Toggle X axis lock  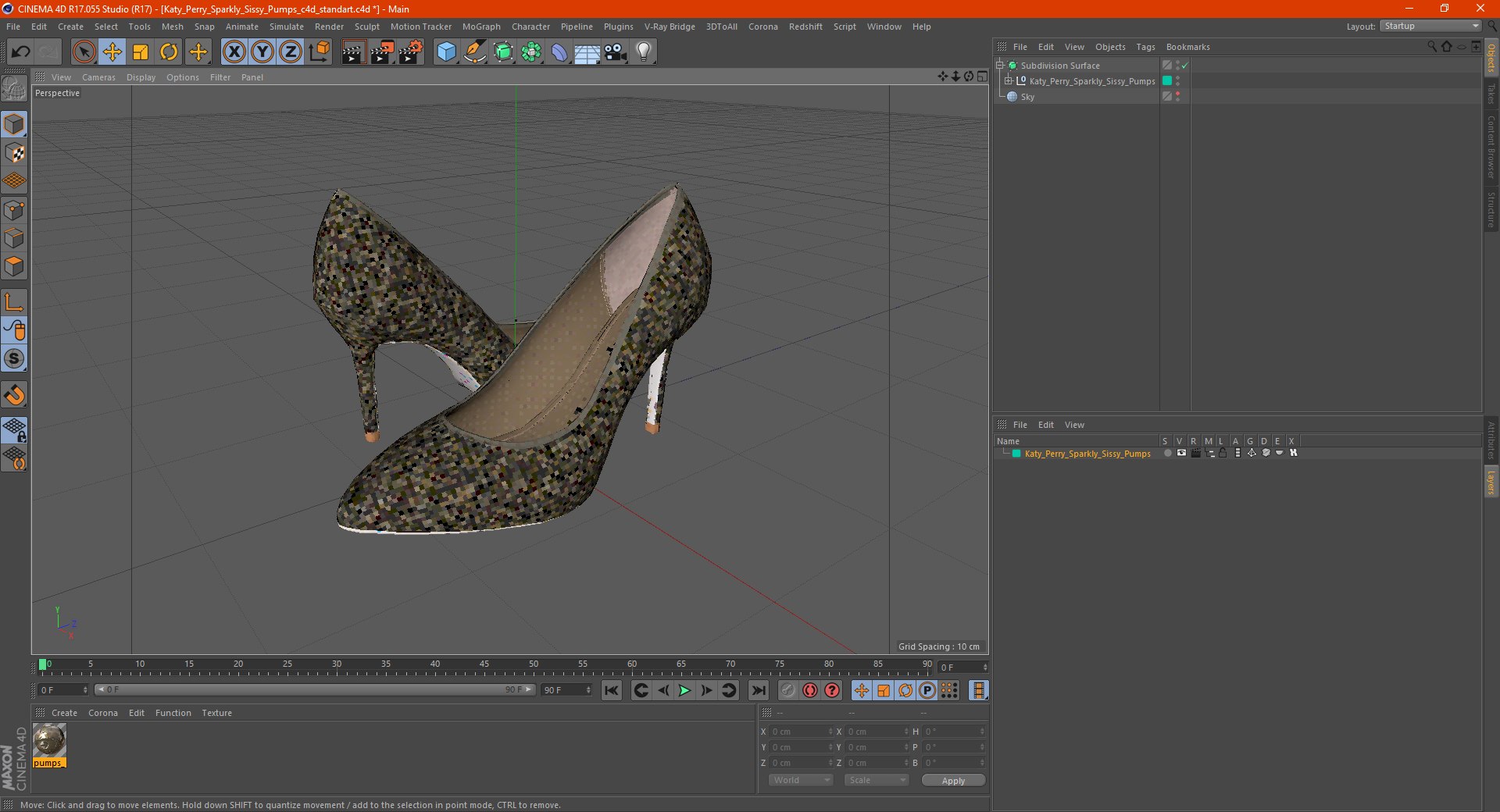[234, 52]
